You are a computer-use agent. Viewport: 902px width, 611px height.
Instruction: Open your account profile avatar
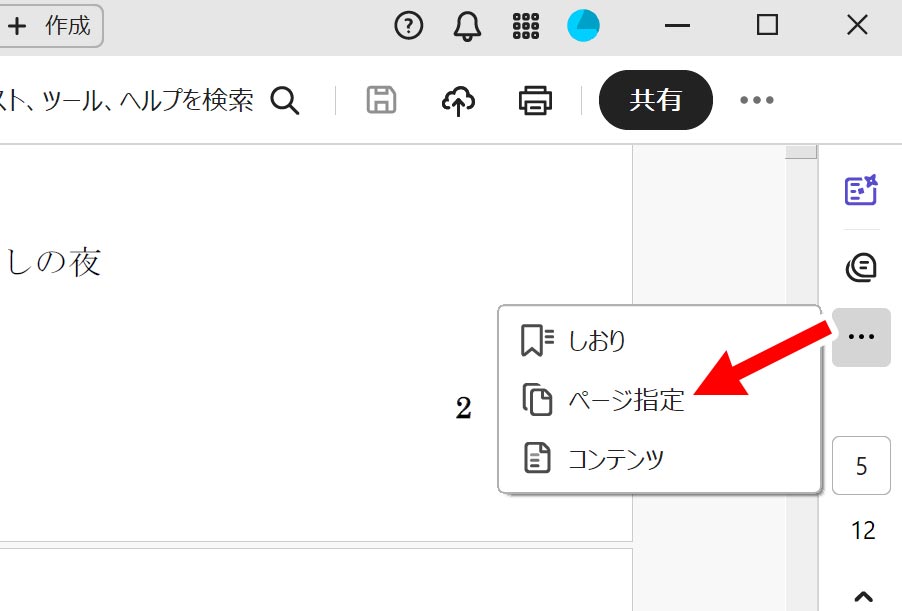click(584, 25)
